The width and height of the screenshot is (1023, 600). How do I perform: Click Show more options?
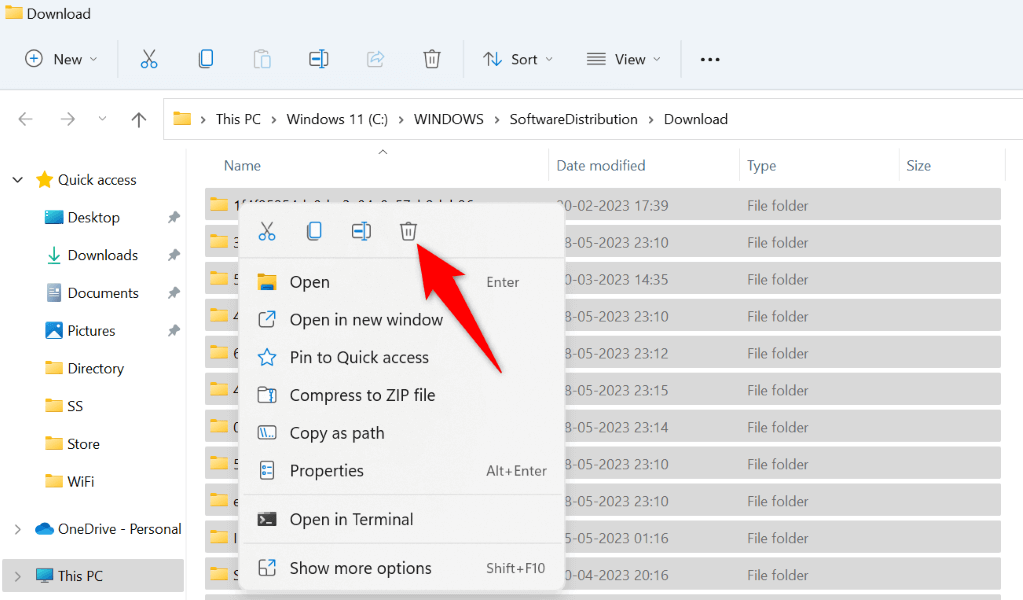pos(402,569)
